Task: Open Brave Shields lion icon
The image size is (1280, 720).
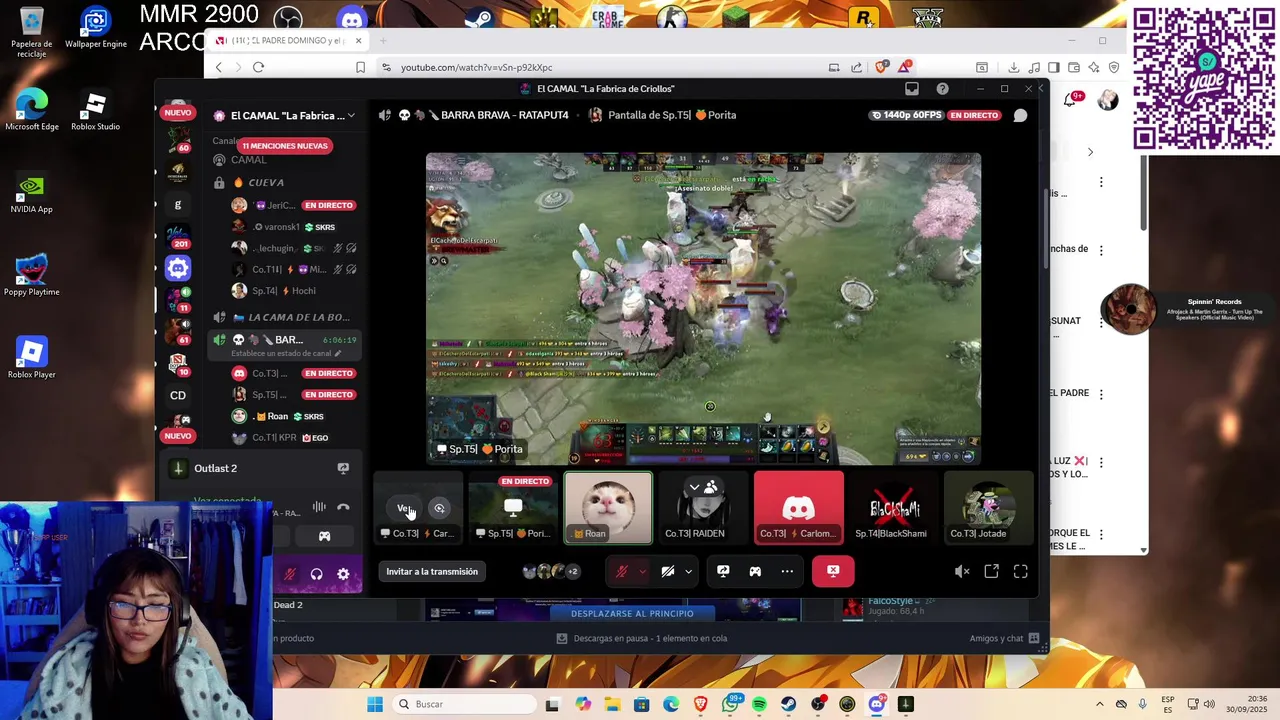Action: (880, 67)
